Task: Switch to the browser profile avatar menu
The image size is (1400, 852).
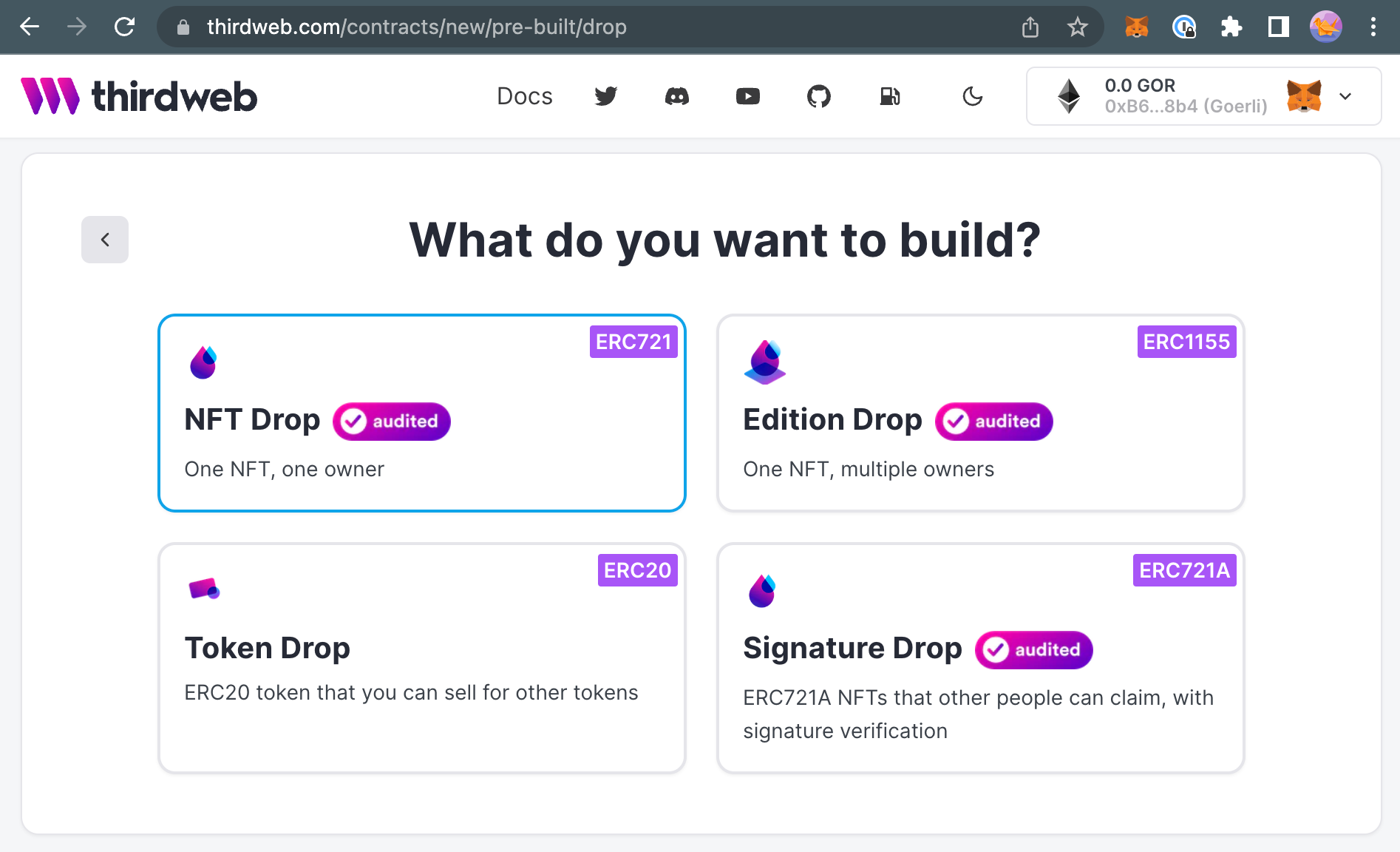Action: (1325, 27)
